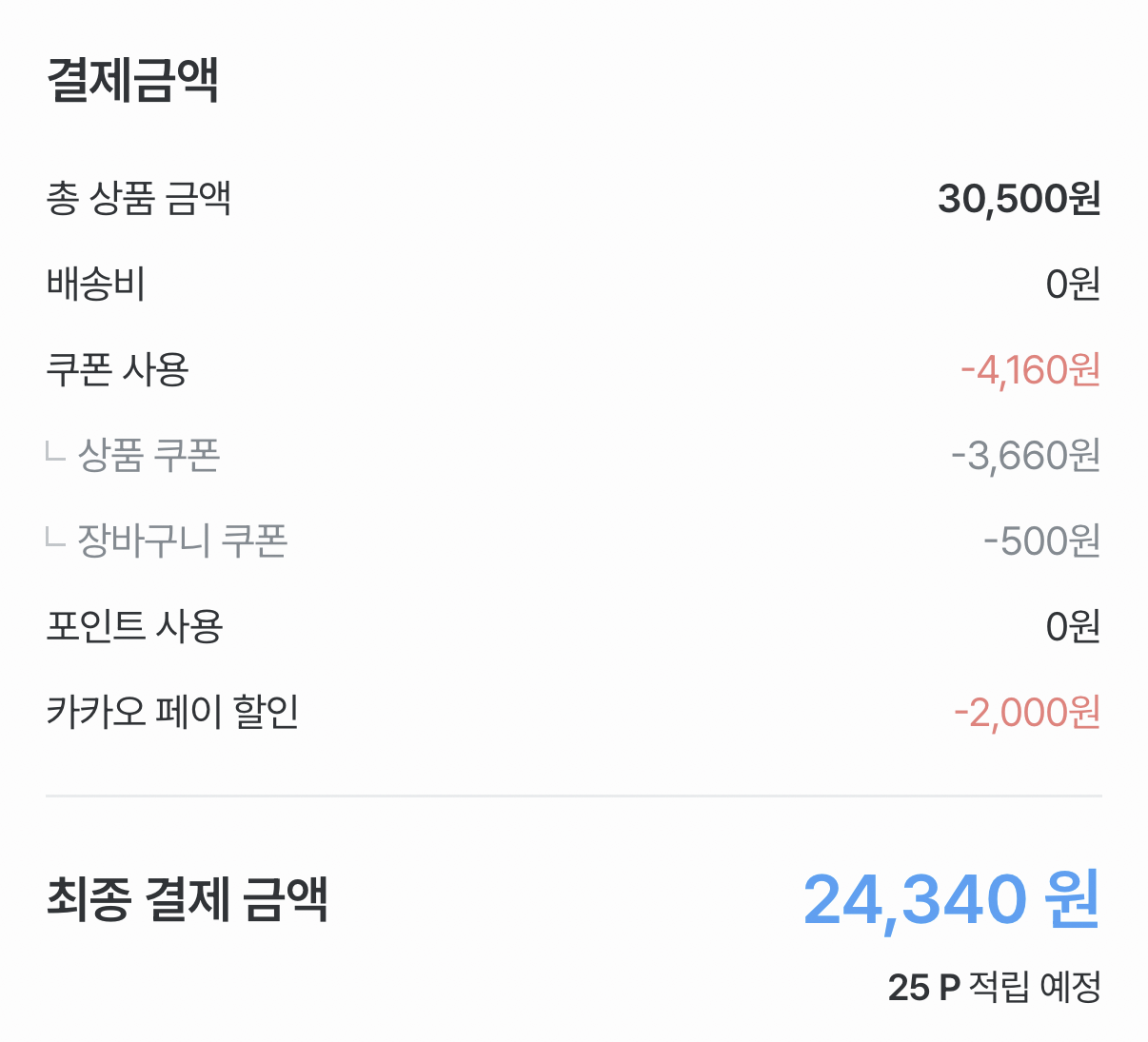Select the 포인트 사용 0원 value

(x=1073, y=626)
